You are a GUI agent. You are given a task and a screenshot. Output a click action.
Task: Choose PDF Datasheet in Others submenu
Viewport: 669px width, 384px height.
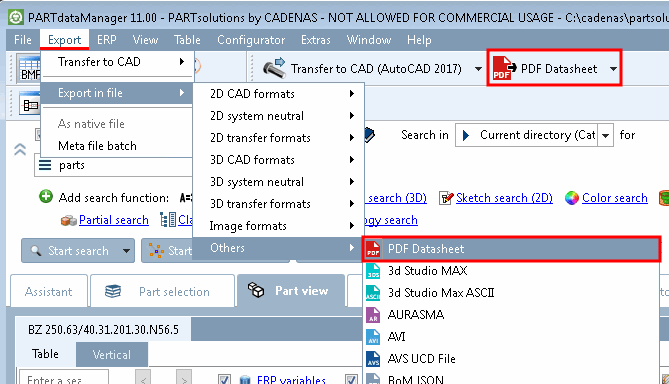pos(511,249)
